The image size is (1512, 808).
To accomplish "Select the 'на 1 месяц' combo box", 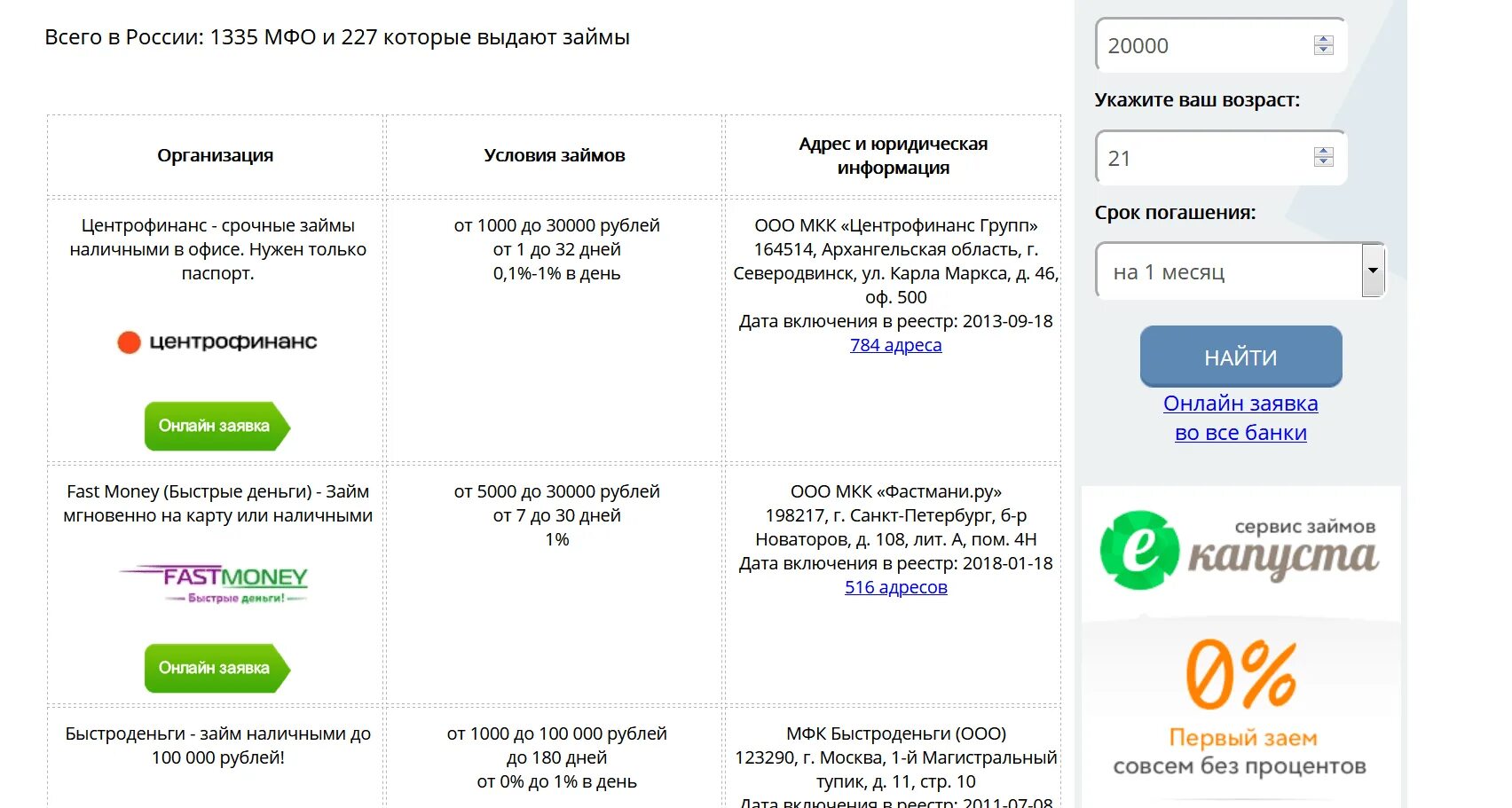I will pos(1240,271).
